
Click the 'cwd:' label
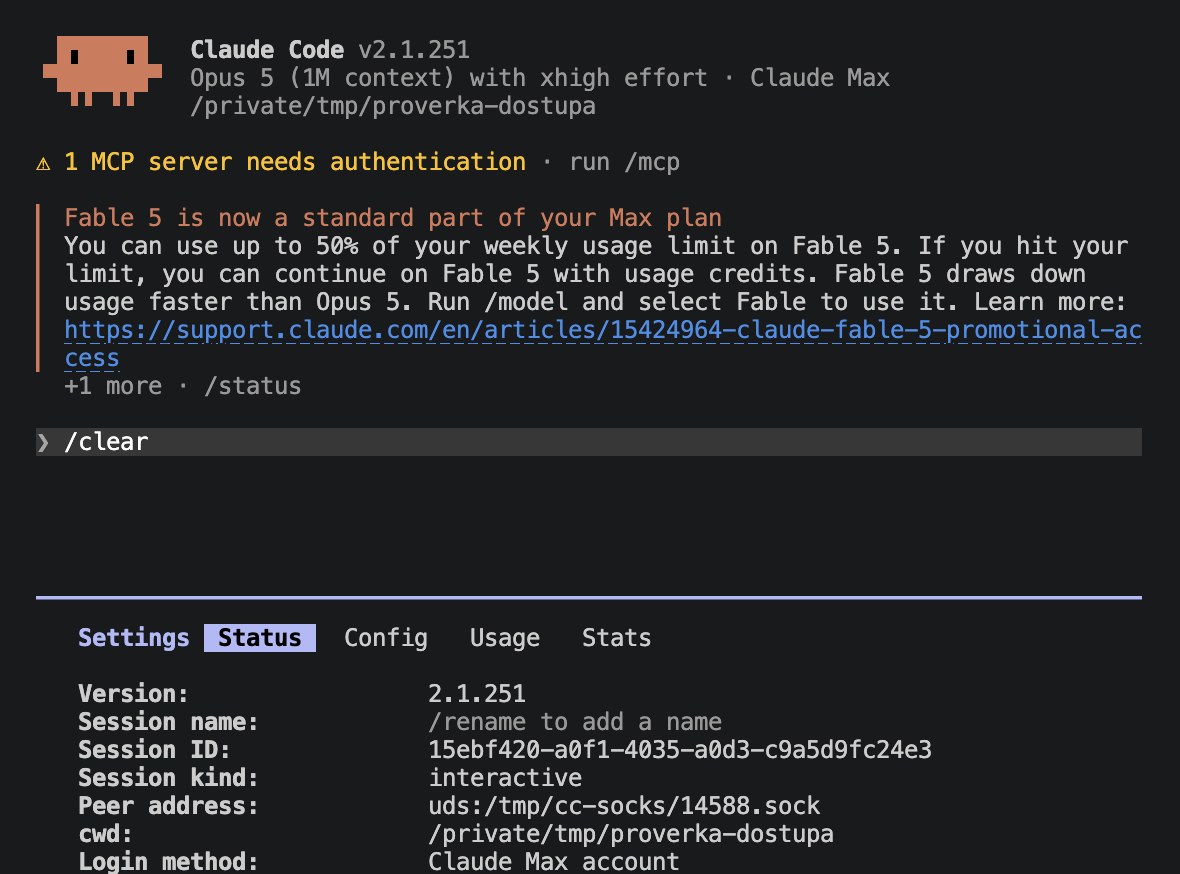(105, 834)
